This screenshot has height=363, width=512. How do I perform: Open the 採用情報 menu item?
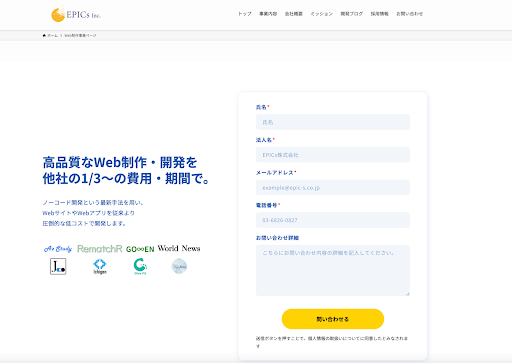(x=380, y=14)
